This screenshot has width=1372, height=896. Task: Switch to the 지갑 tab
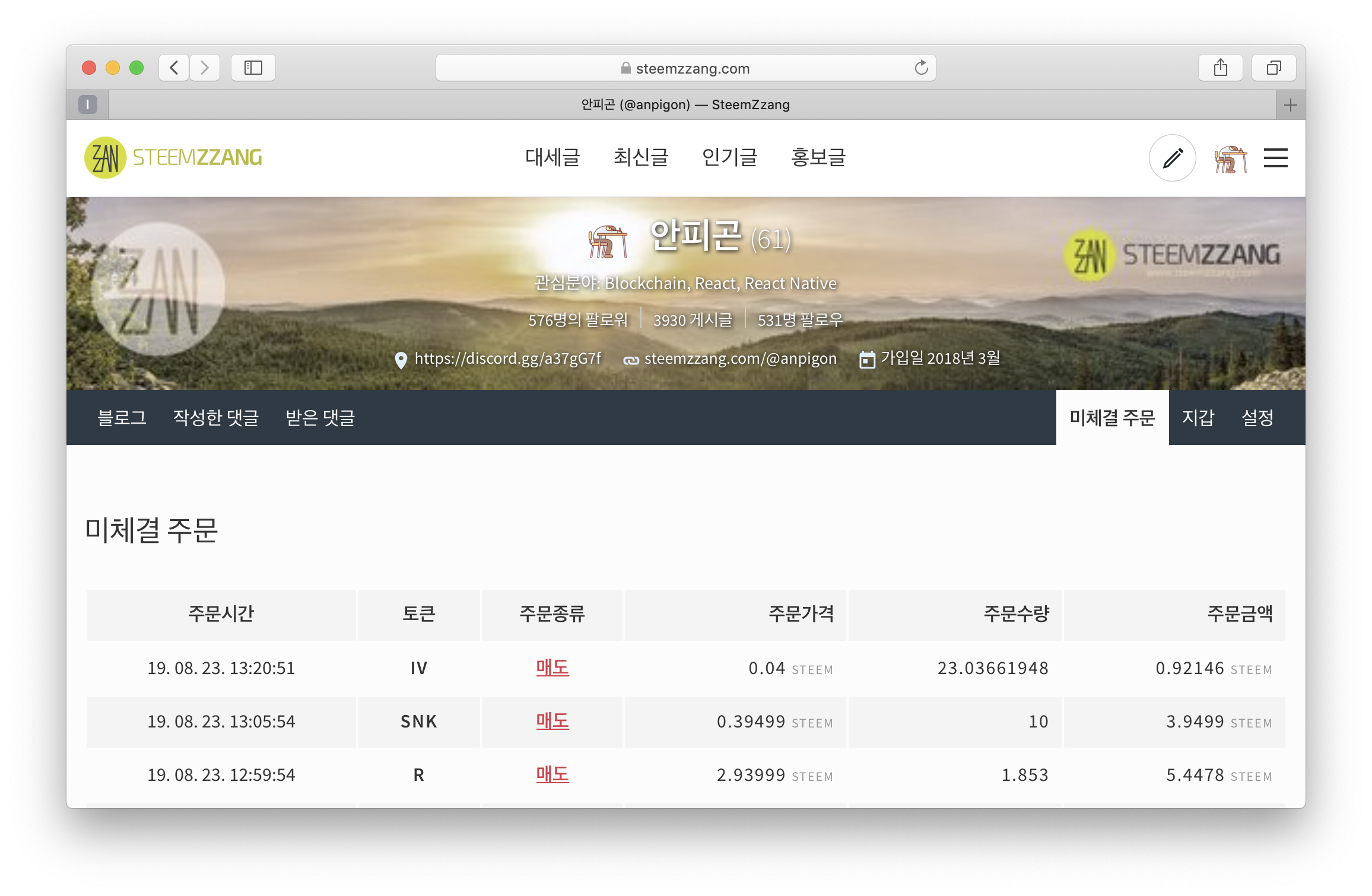(x=1198, y=418)
